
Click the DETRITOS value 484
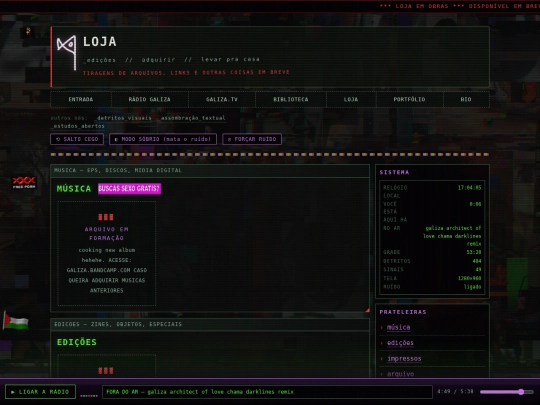coord(477,261)
